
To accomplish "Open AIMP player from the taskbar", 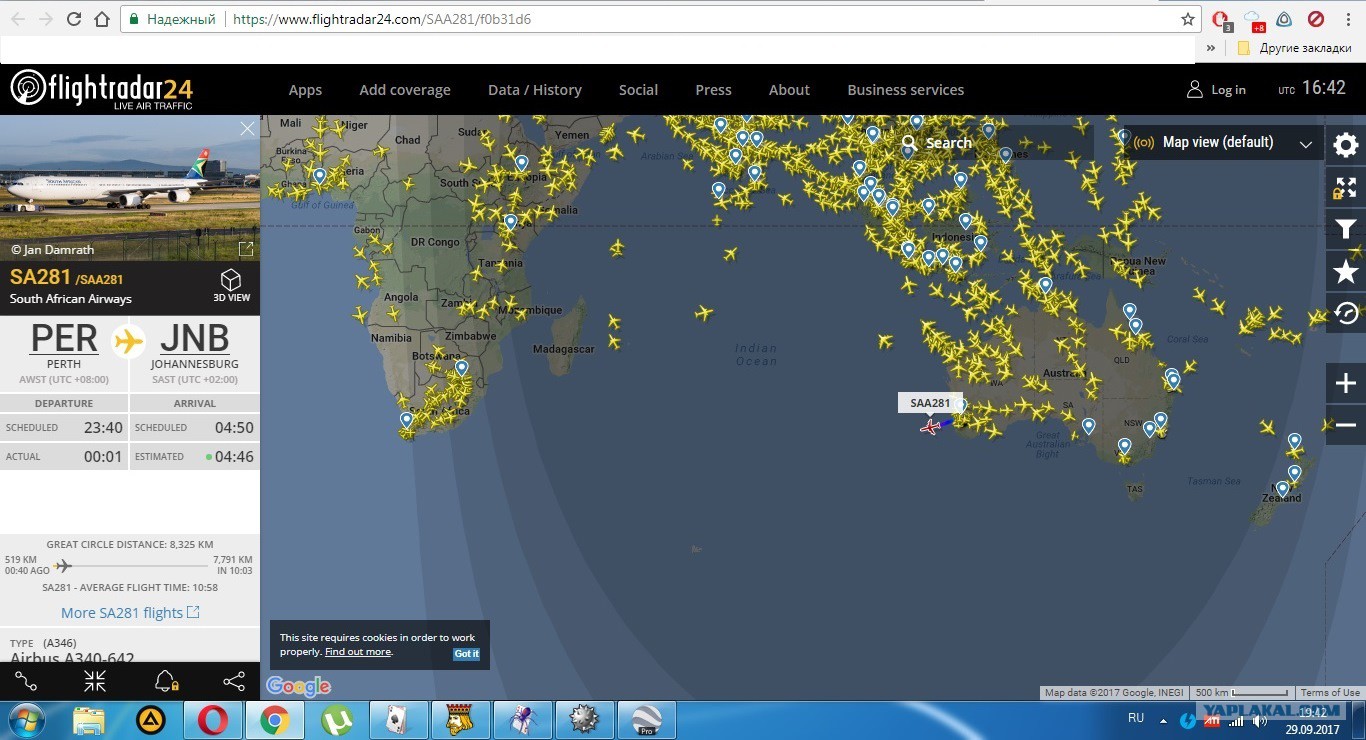I will [151, 719].
